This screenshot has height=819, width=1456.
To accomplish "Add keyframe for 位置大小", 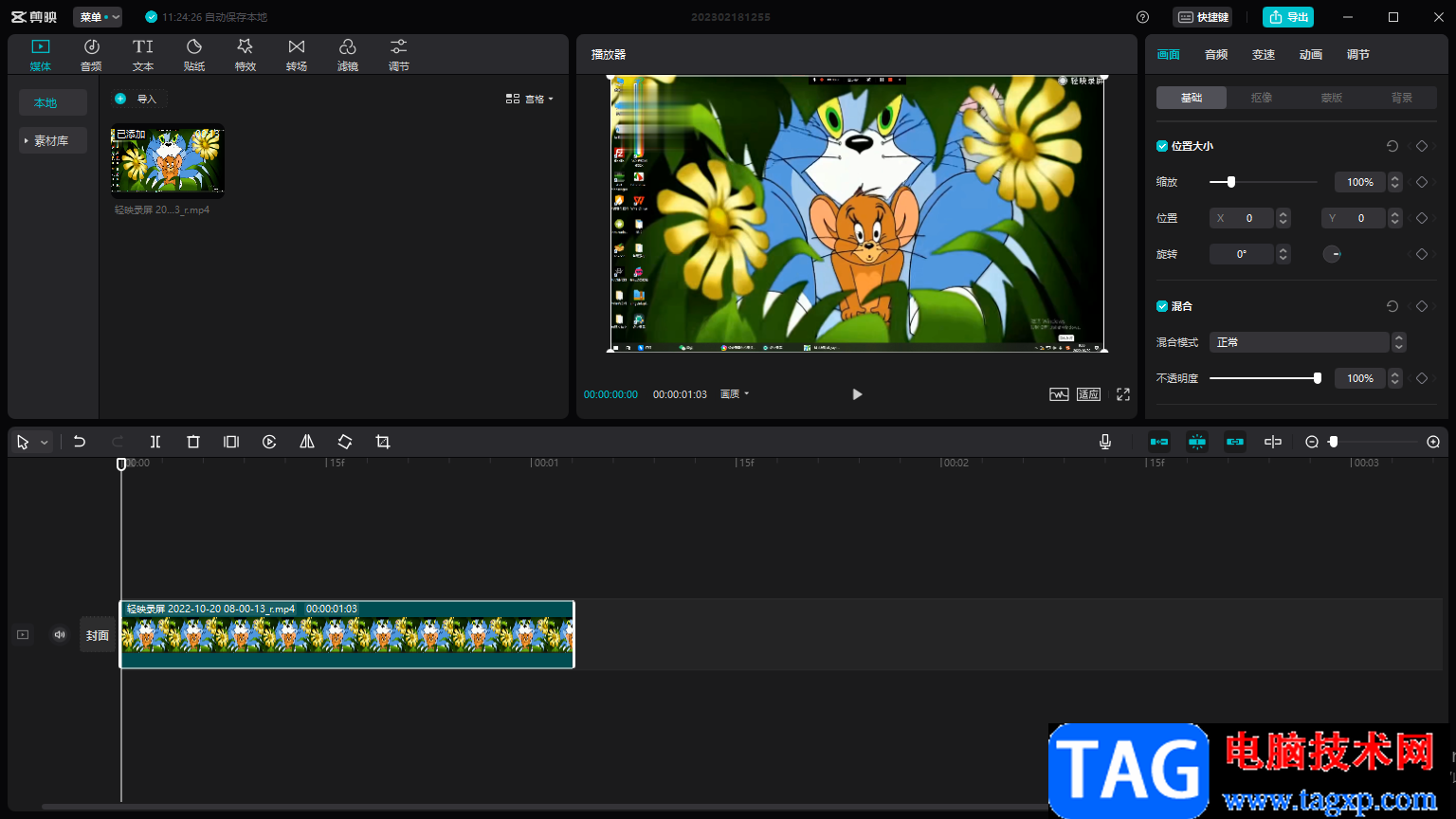I will [1422, 146].
